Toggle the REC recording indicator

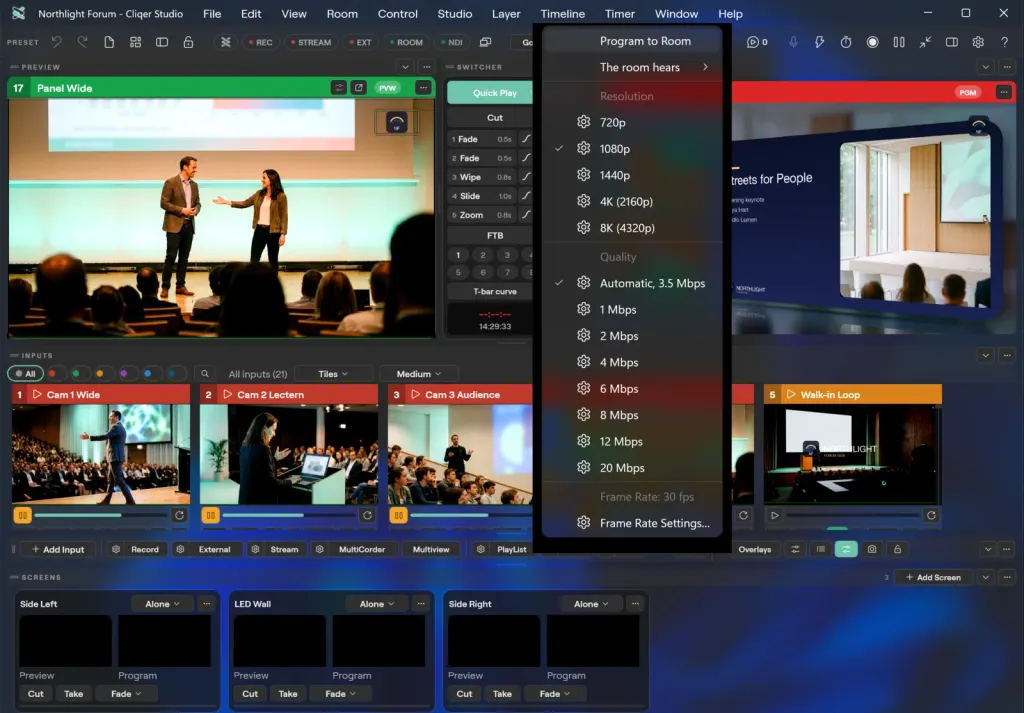point(260,42)
